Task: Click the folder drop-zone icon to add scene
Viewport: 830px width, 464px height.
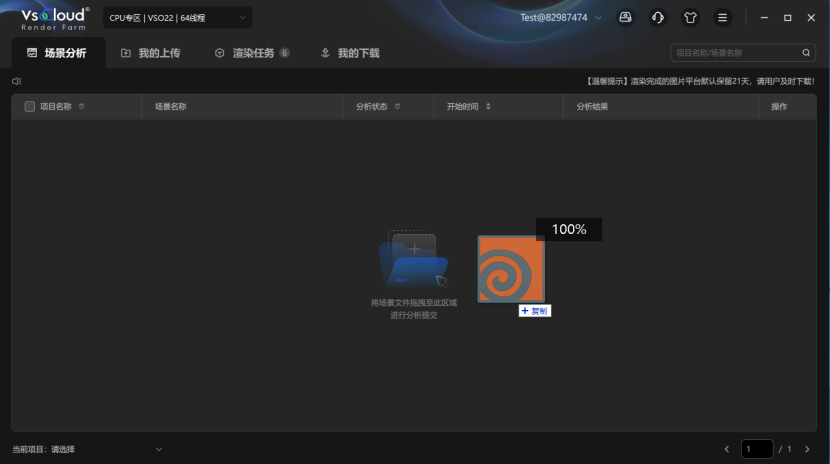Action: click(x=413, y=262)
